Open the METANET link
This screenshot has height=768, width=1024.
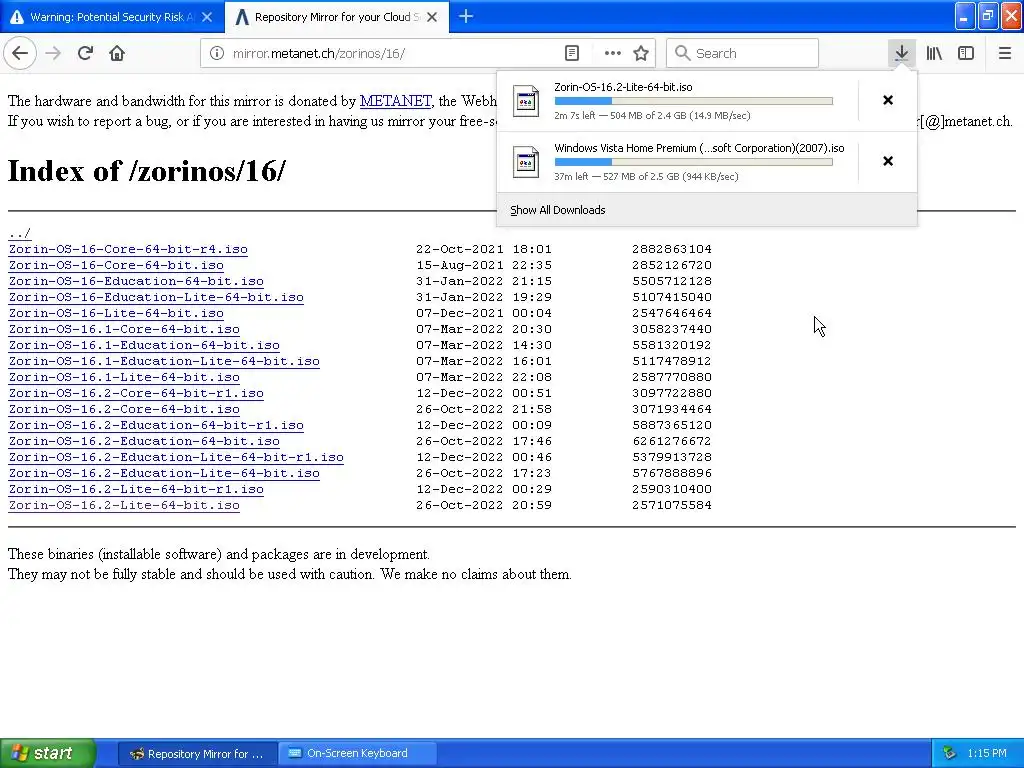pyautogui.click(x=395, y=101)
